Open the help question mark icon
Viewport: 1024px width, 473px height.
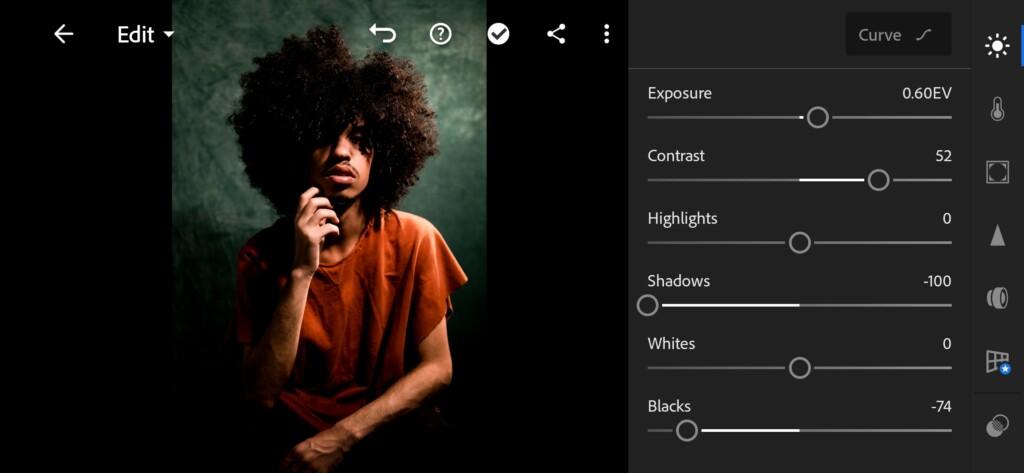[x=441, y=34]
